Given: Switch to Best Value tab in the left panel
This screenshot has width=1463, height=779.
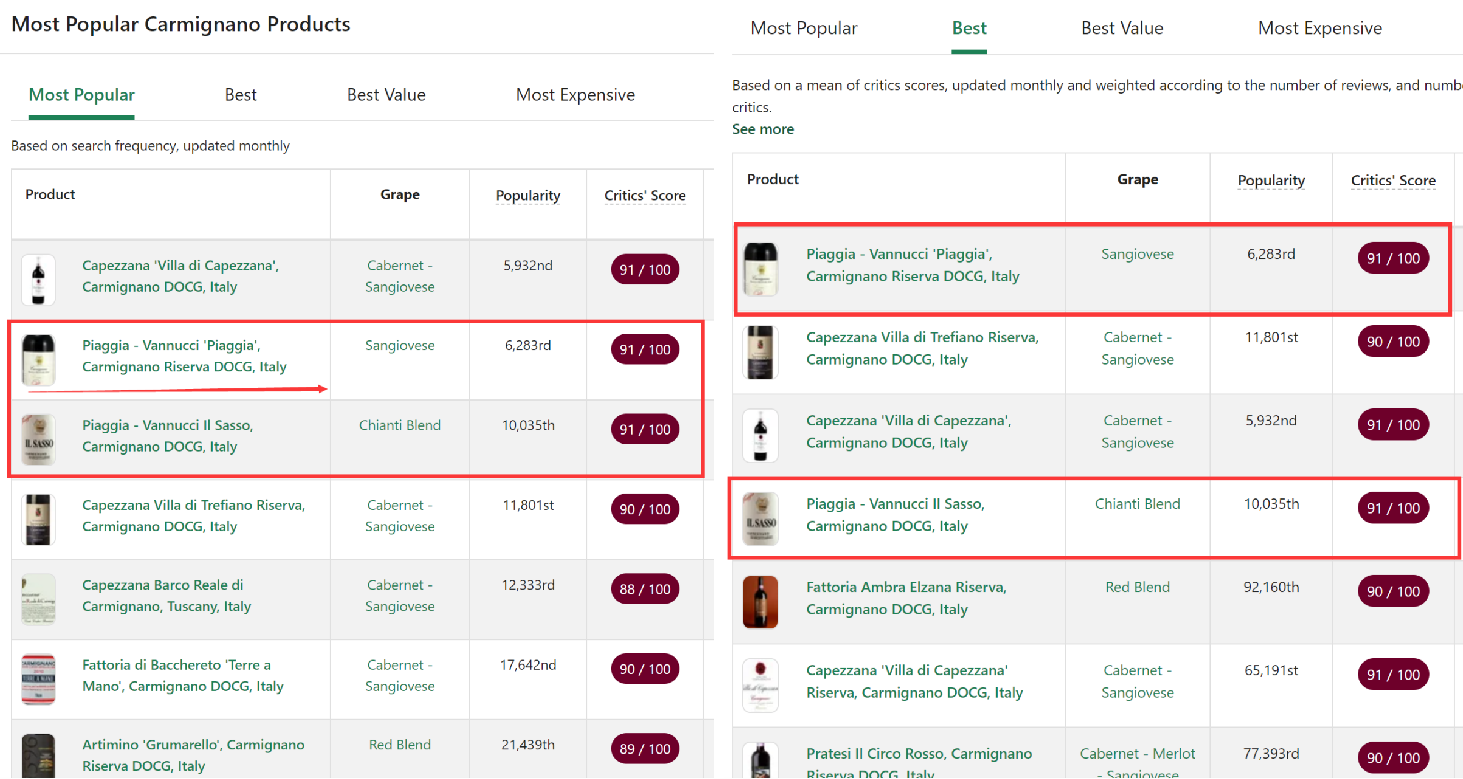Looking at the screenshot, I should click(386, 95).
